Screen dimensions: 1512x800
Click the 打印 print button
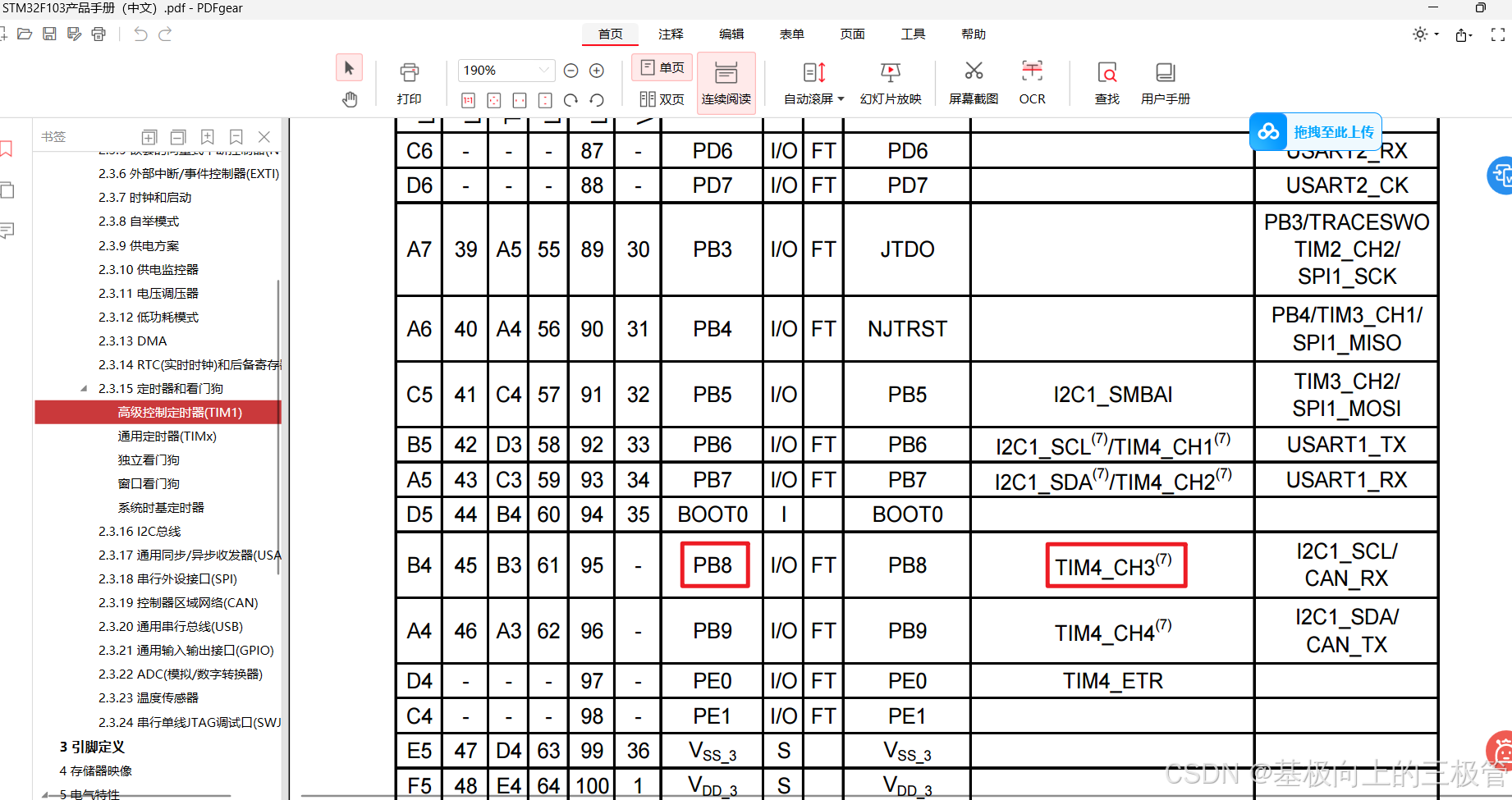[x=409, y=83]
